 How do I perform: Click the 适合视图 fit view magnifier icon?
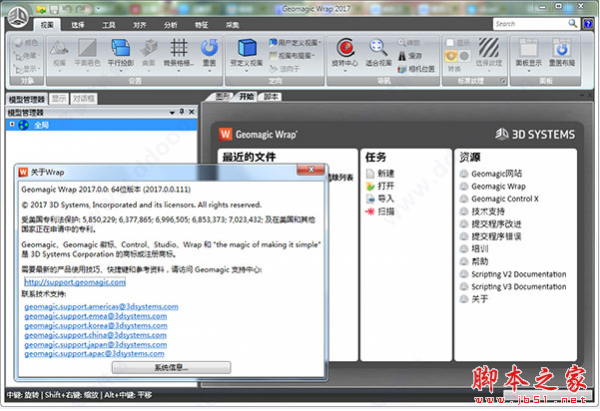378,48
